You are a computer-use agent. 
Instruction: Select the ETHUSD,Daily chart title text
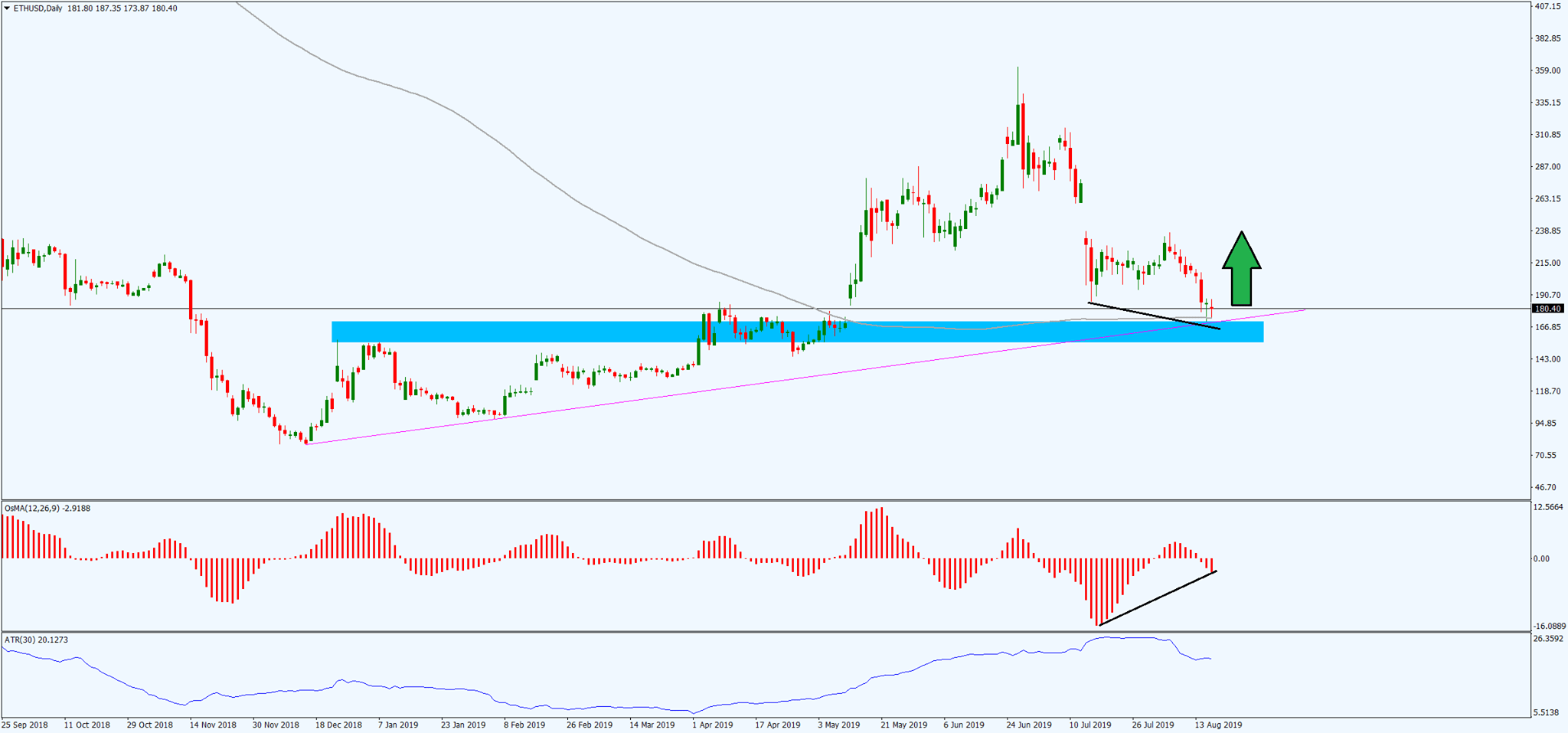[38, 8]
